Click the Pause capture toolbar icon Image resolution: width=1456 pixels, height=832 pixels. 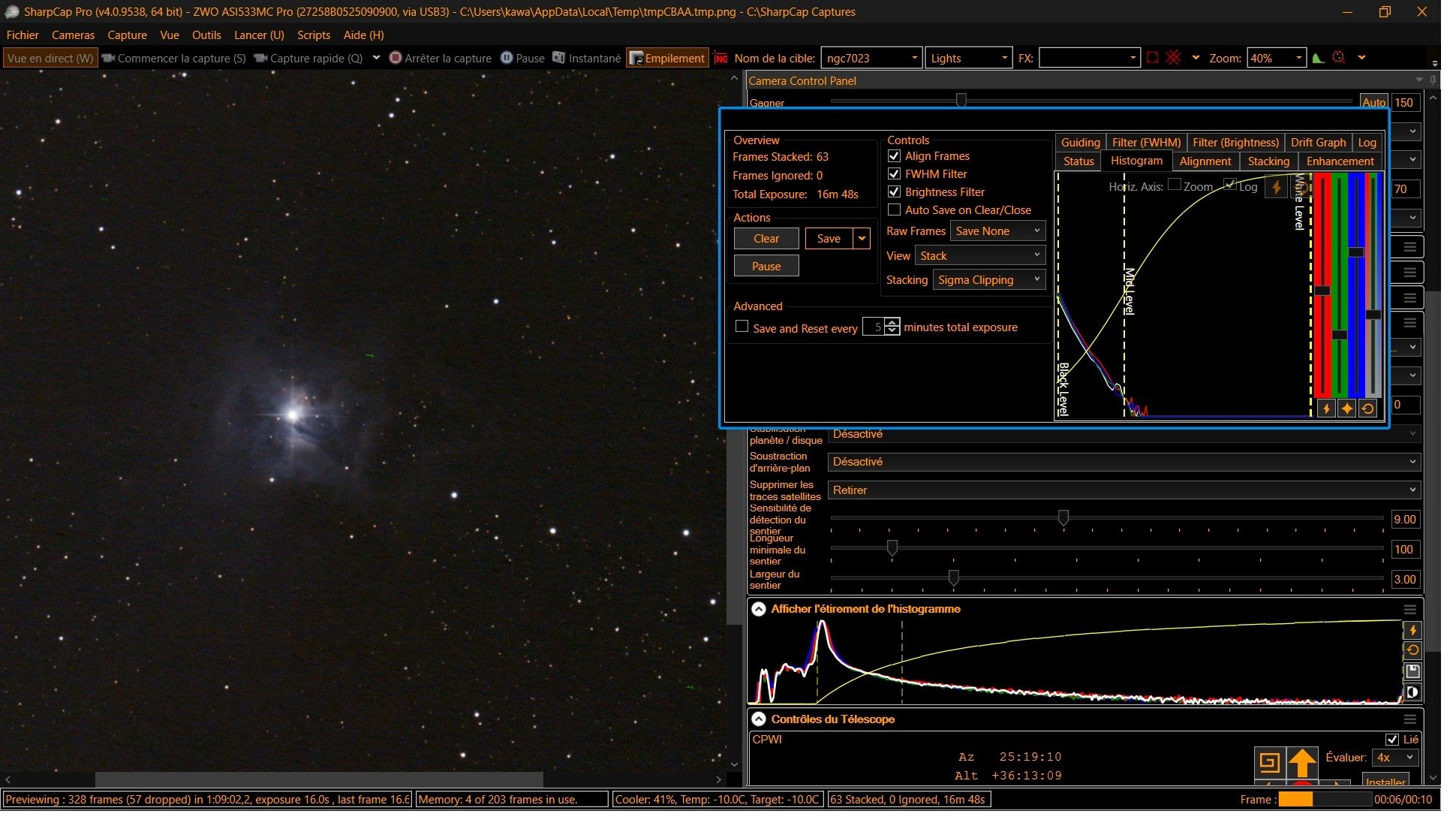(507, 58)
